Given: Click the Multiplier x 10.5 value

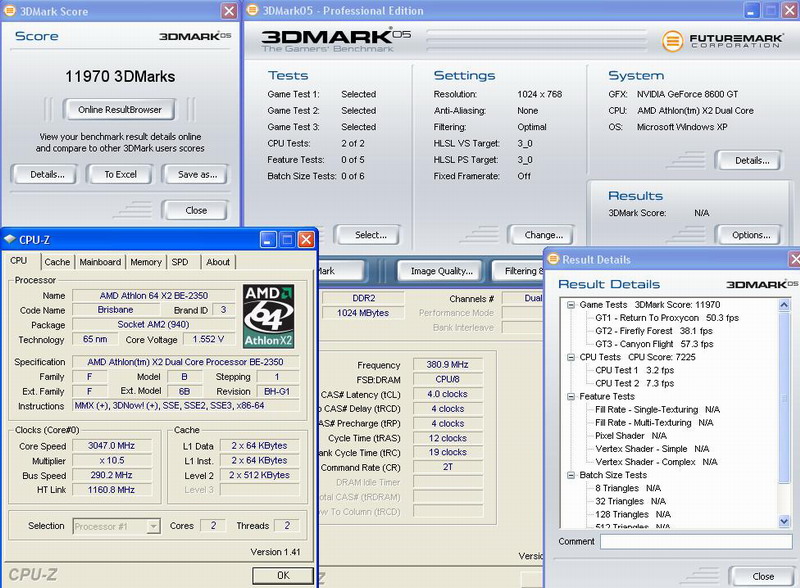Looking at the screenshot, I should click(x=111, y=460).
